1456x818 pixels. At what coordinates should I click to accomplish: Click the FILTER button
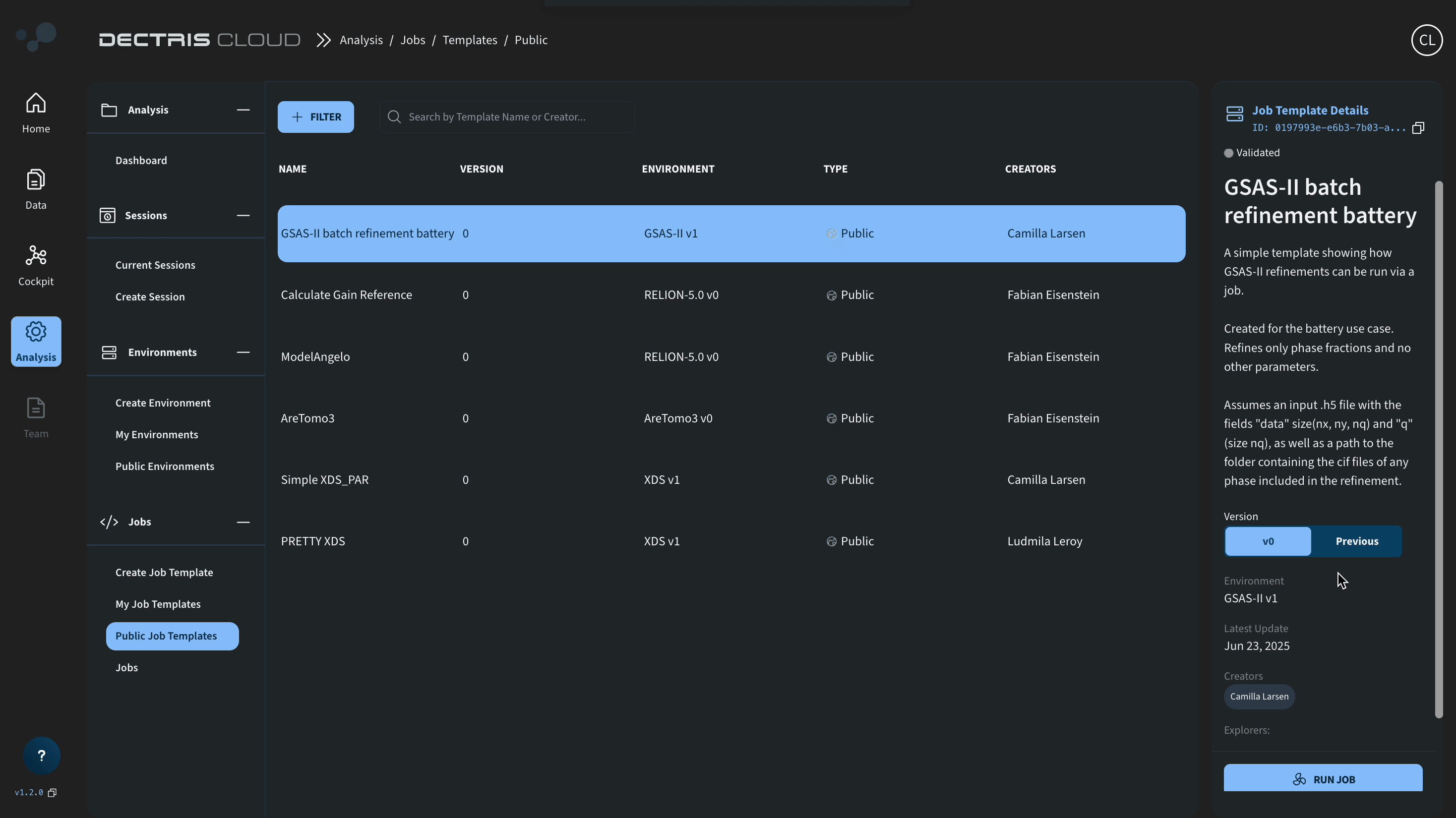(315, 117)
